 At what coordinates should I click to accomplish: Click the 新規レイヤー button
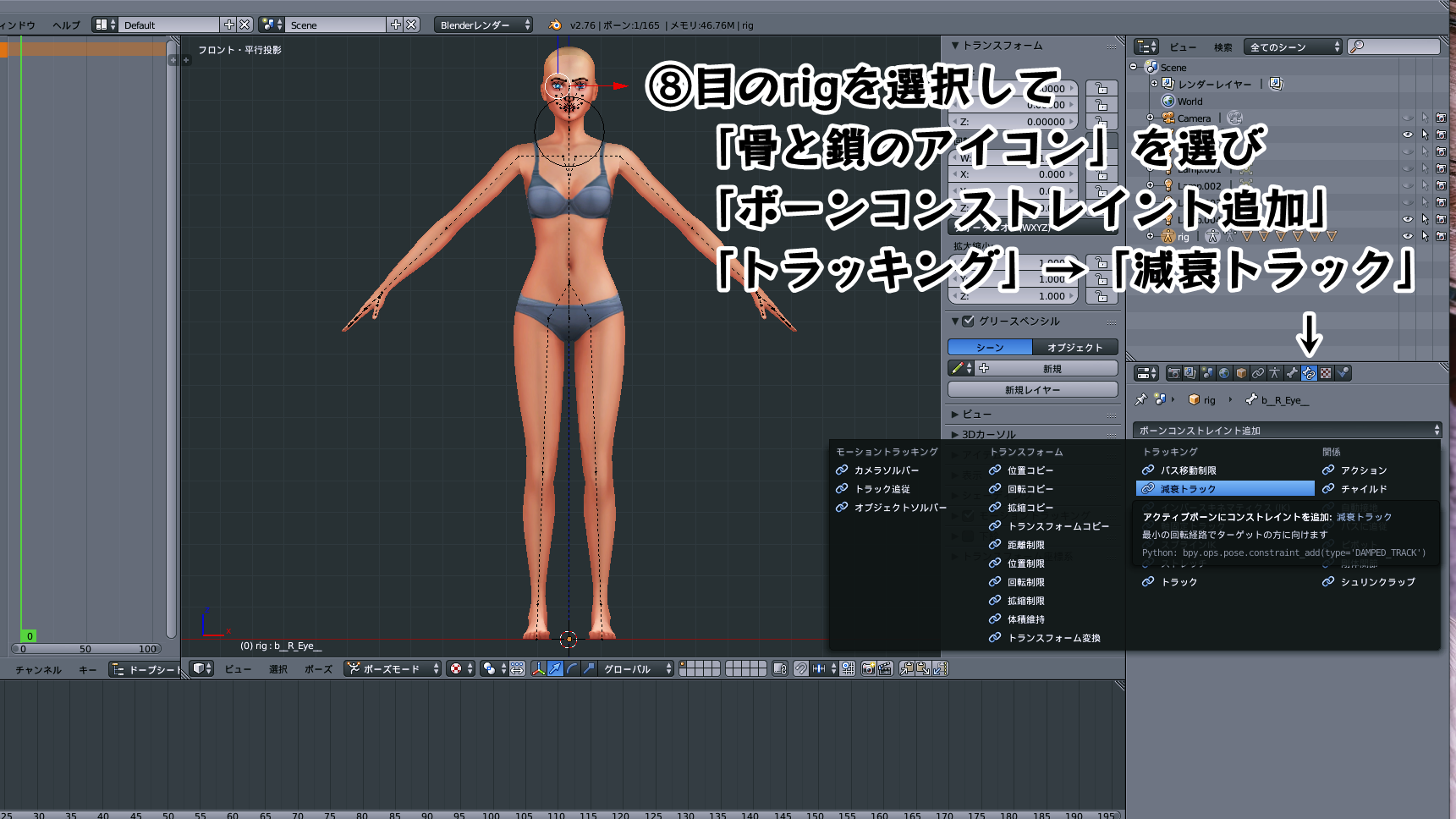pyautogui.click(x=1032, y=389)
